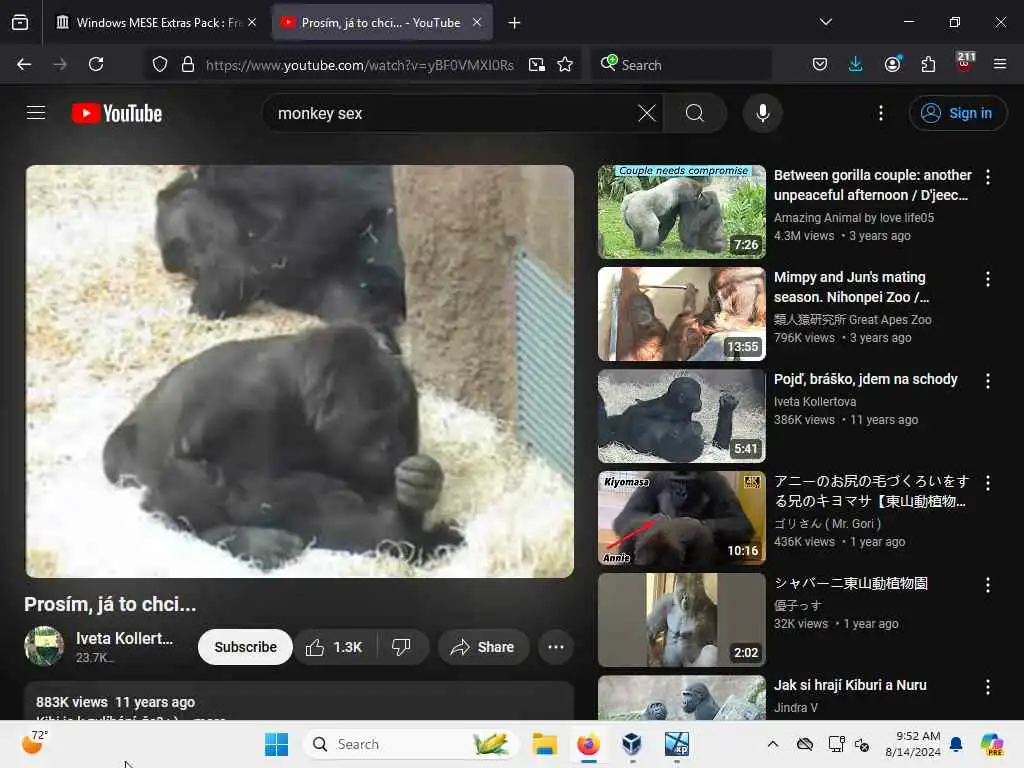This screenshot has height=768, width=1024.
Task: Open options for Pojď, bráško video
Action: pyautogui.click(x=988, y=381)
